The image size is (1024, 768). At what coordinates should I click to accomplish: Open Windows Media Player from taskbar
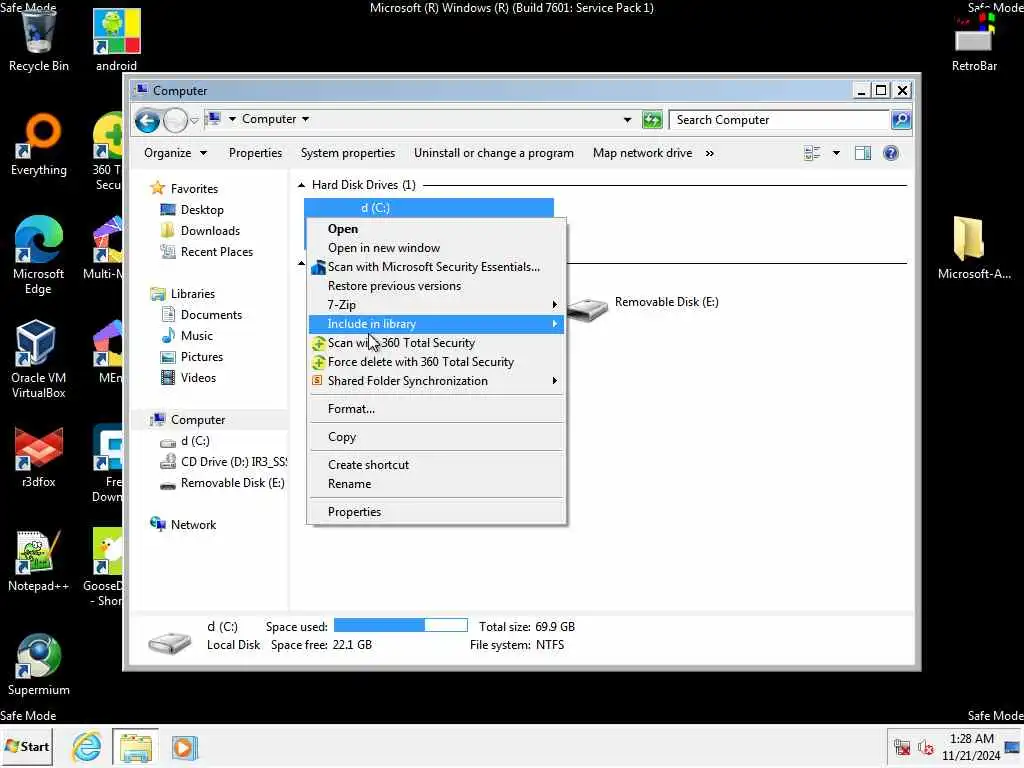[x=184, y=746]
